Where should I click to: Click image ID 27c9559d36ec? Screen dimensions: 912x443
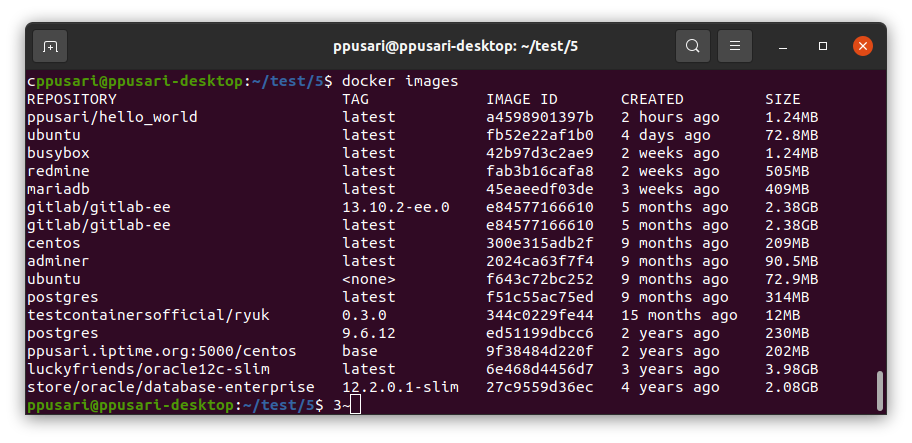(540, 387)
